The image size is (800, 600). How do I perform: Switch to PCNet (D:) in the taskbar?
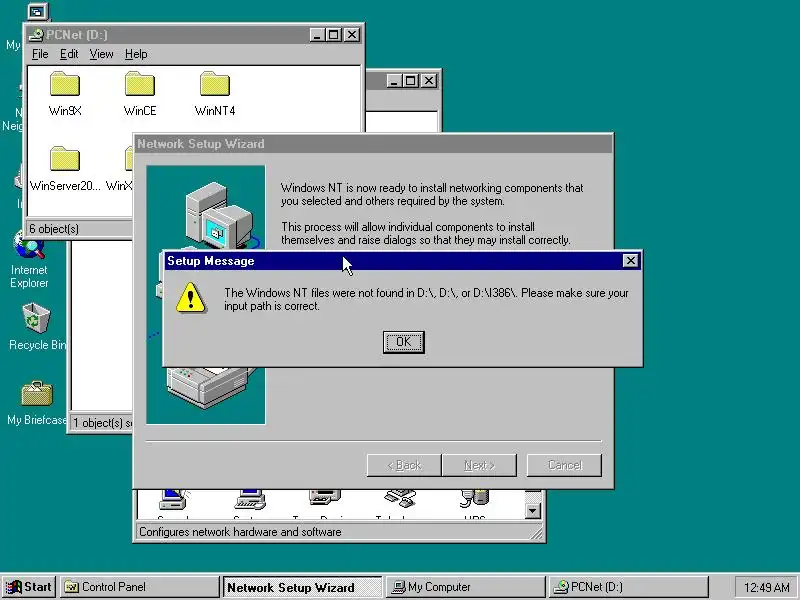pyautogui.click(x=628, y=587)
